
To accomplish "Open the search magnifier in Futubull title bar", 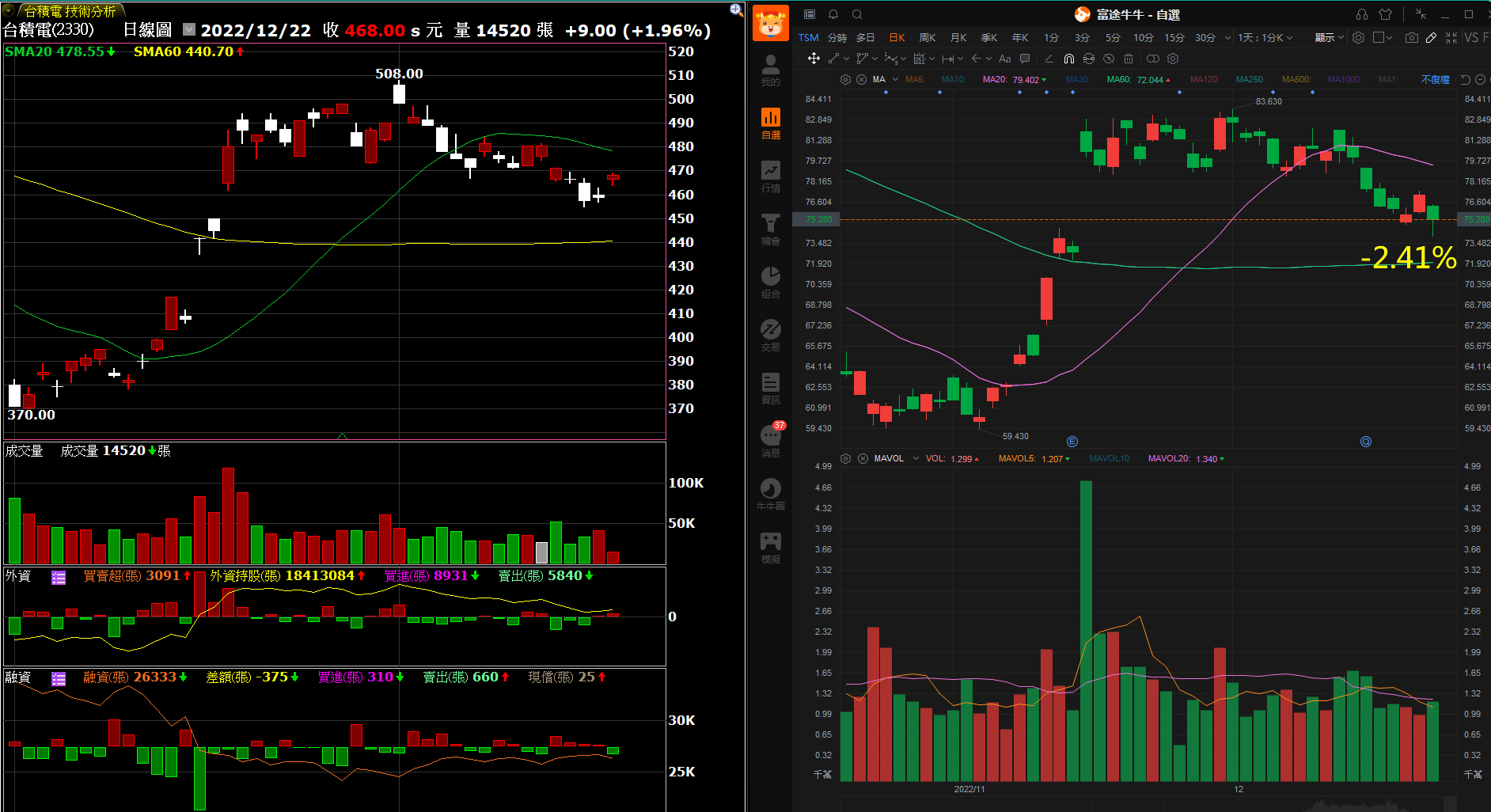I will click(x=857, y=14).
